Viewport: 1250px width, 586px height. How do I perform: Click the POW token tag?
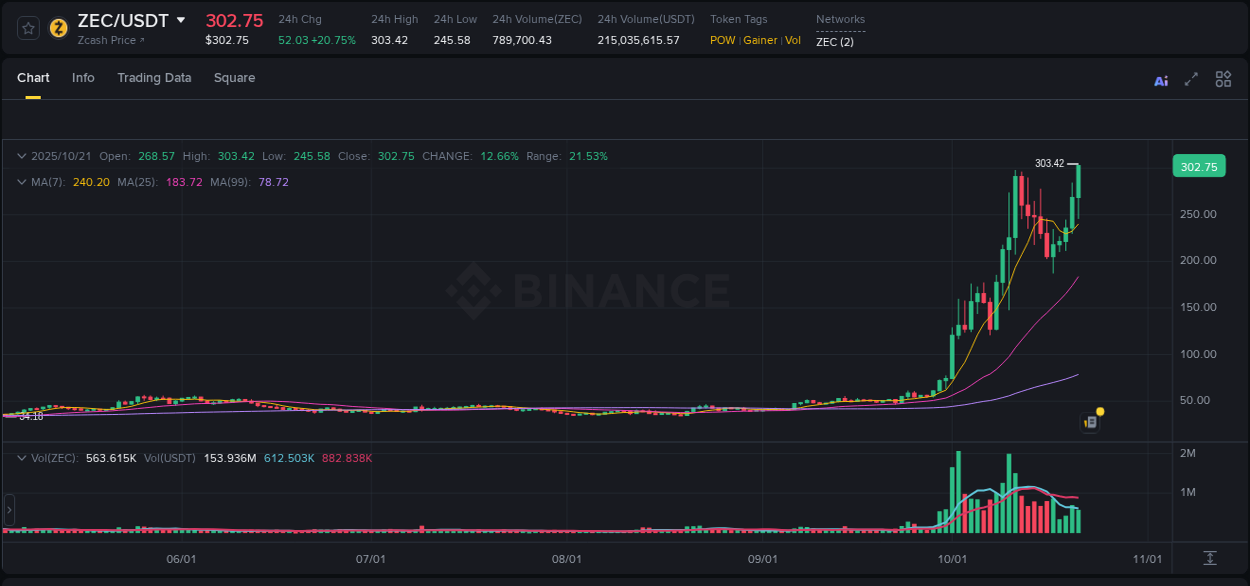coord(722,40)
